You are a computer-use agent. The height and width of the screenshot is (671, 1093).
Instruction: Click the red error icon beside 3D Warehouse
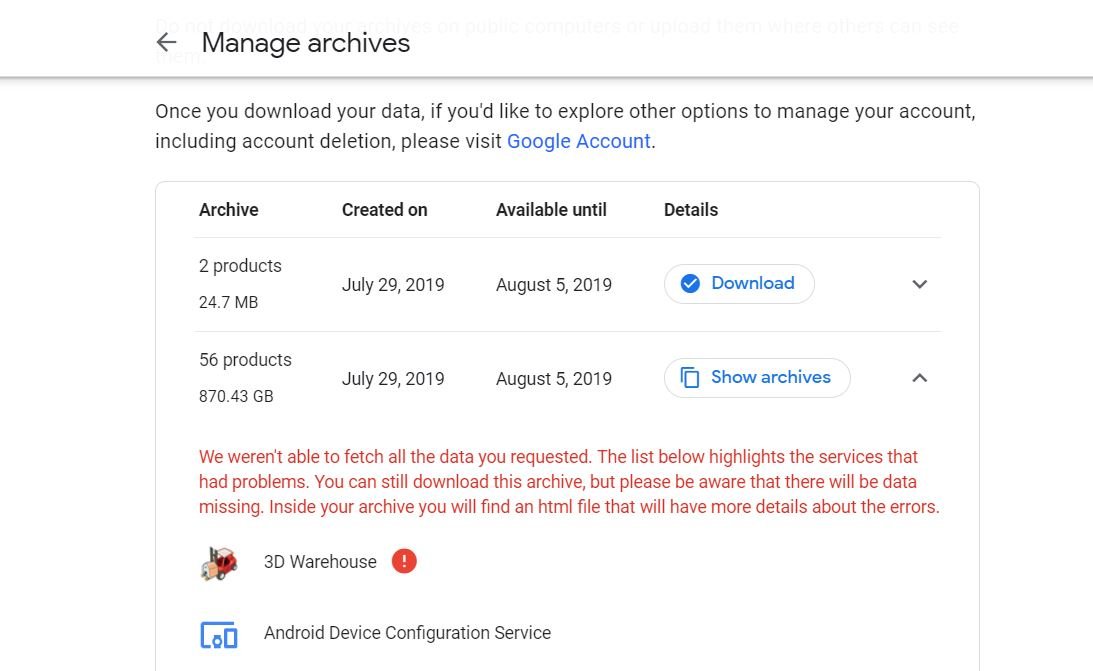404,562
